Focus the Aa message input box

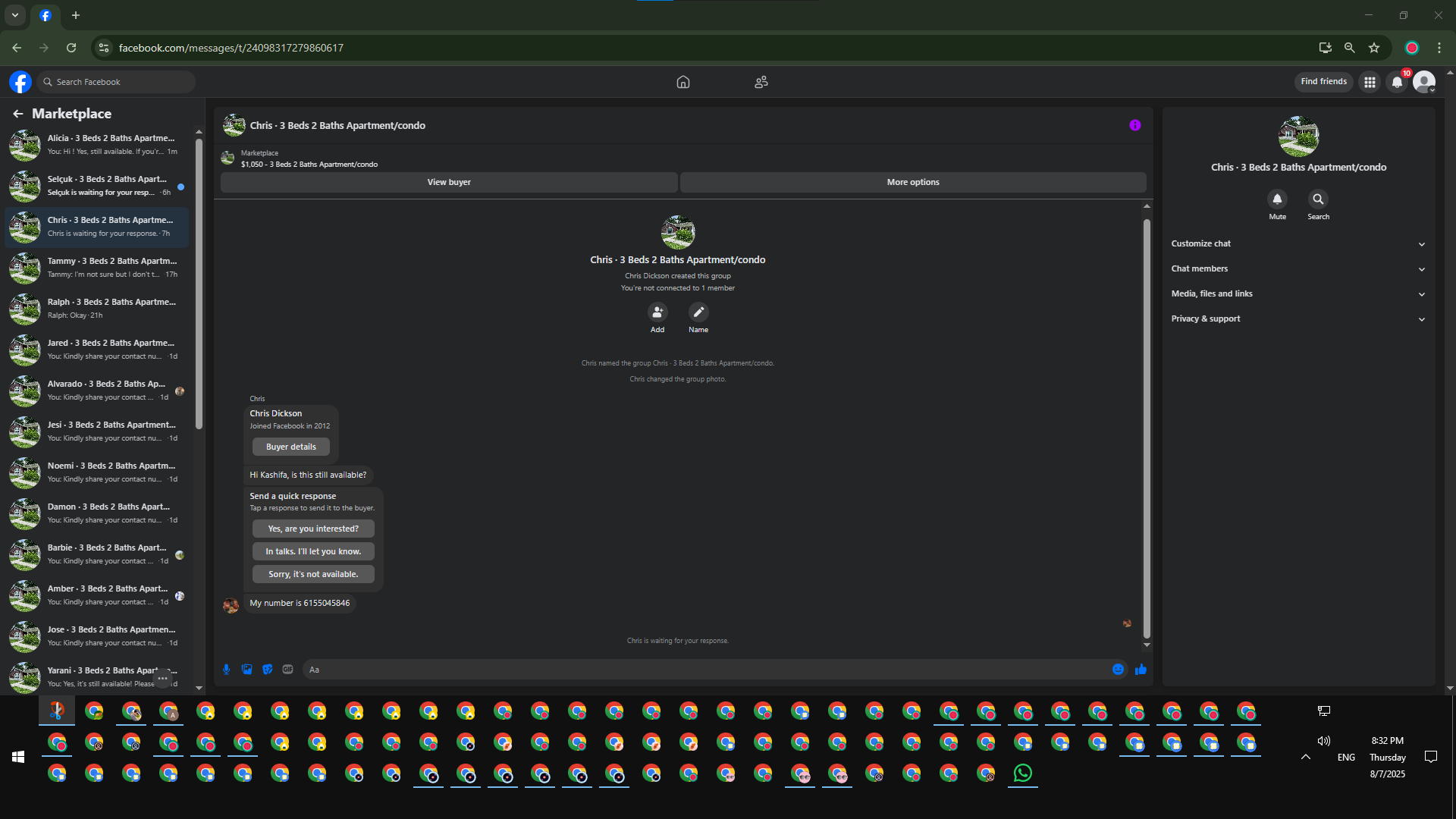click(x=705, y=670)
